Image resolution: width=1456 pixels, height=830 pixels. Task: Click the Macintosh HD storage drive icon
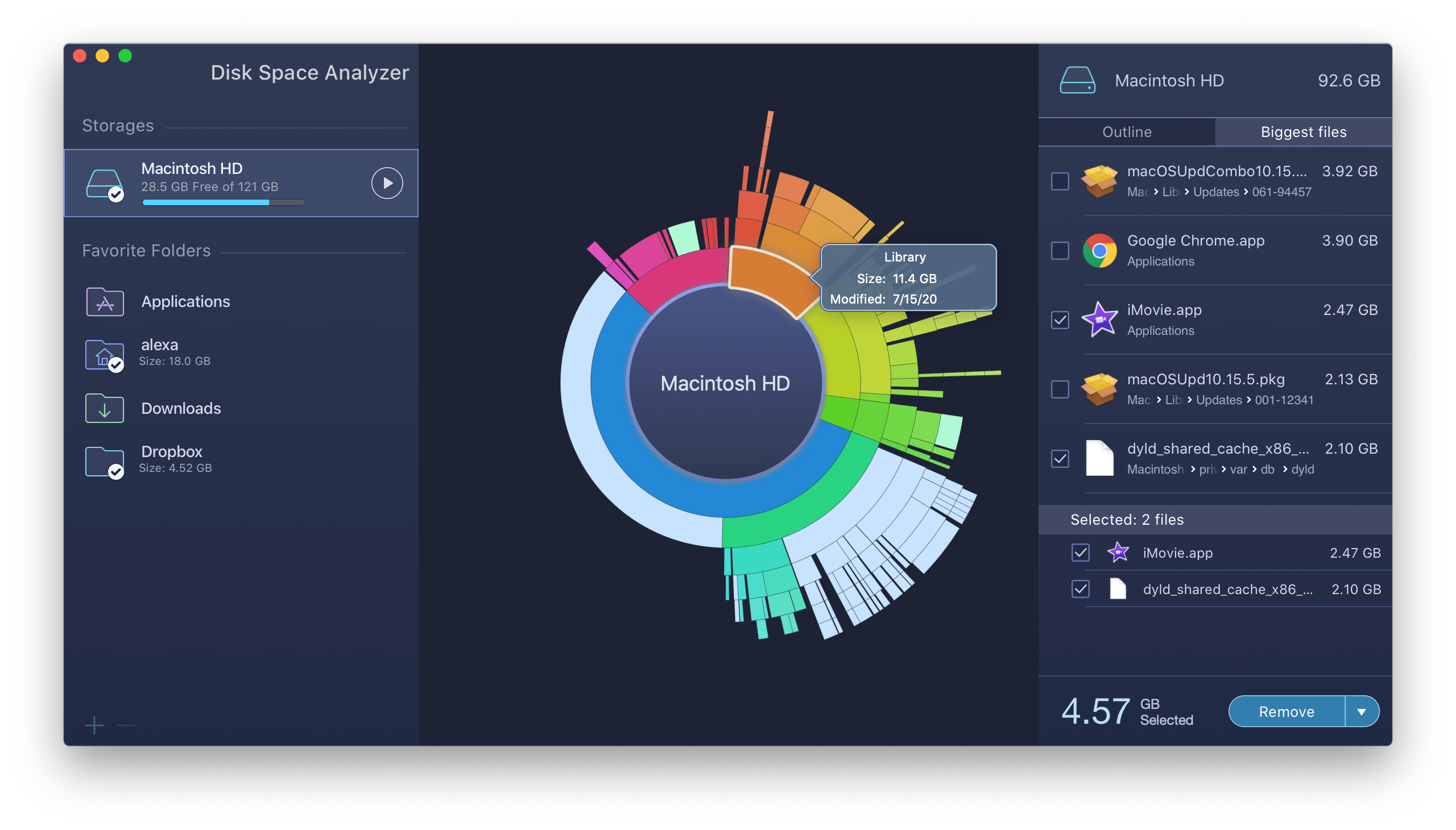click(x=104, y=182)
